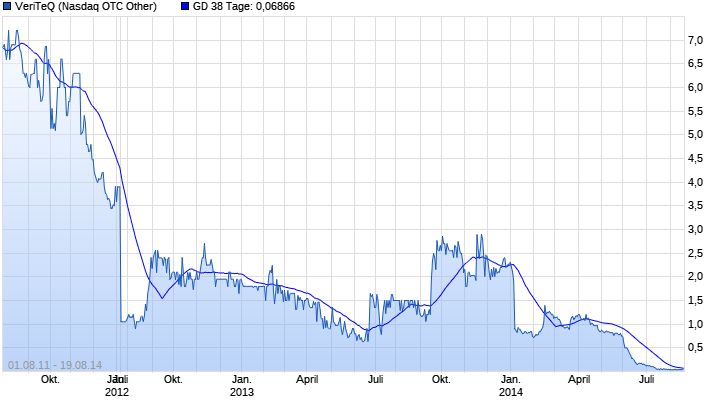Click the April label after Jan. 2014
Viewport: 726px width, 405px height.
(579, 380)
